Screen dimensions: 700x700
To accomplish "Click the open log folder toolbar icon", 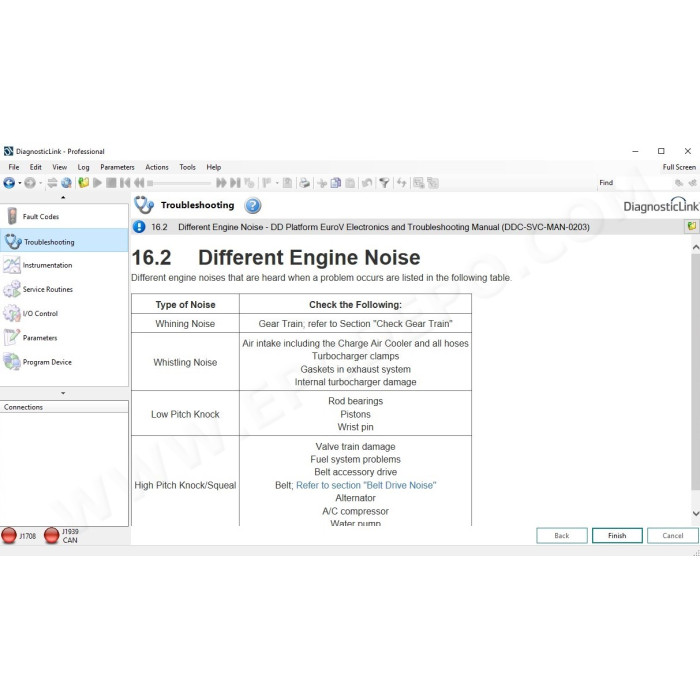I will tap(83, 183).
